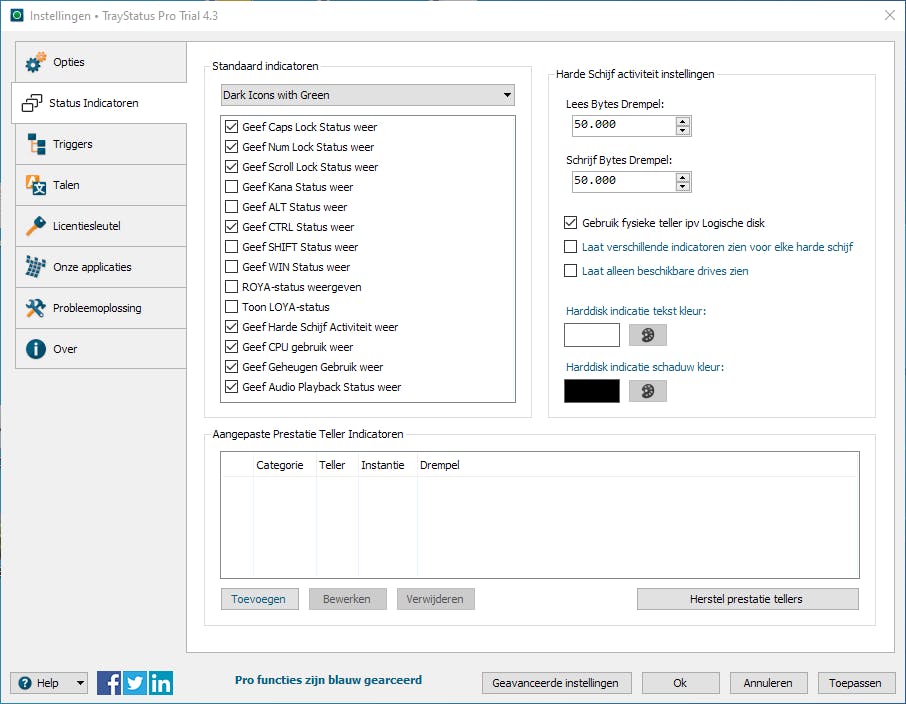Open the LinkedIn icon link
The width and height of the screenshot is (906, 704).
161,683
